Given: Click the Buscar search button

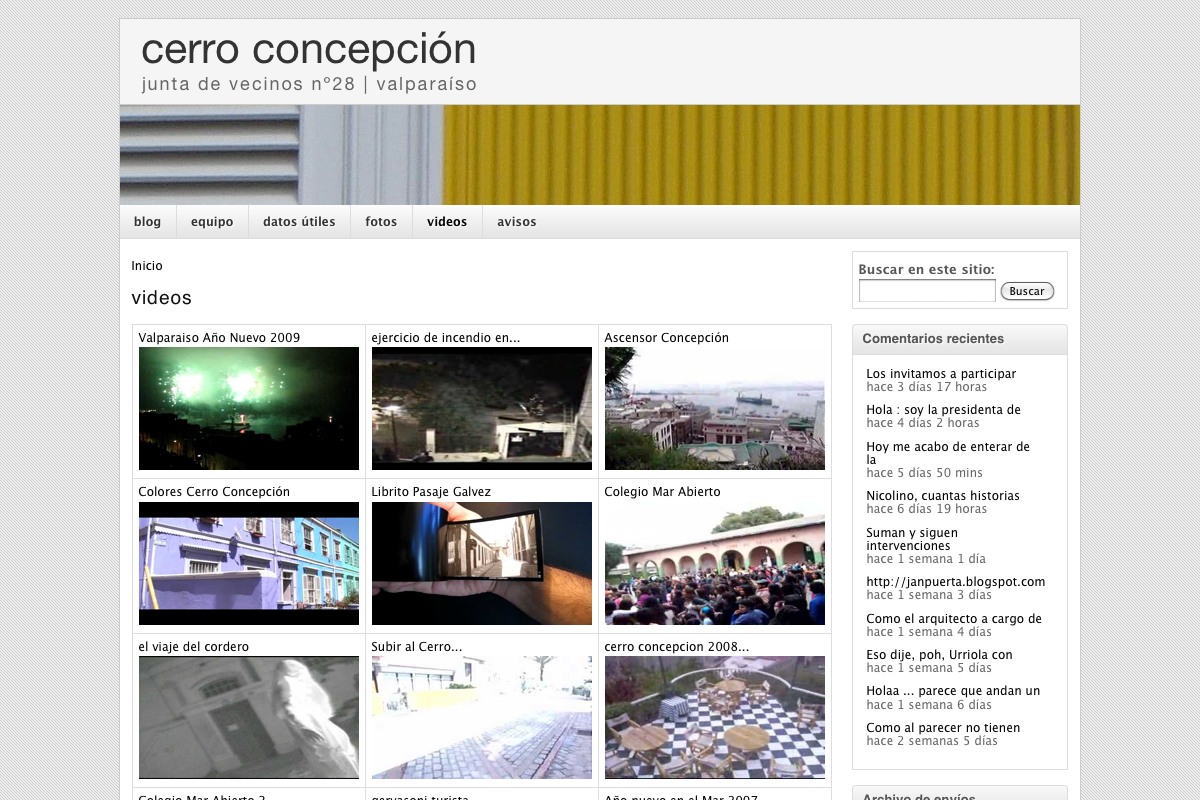Looking at the screenshot, I should point(1027,291).
